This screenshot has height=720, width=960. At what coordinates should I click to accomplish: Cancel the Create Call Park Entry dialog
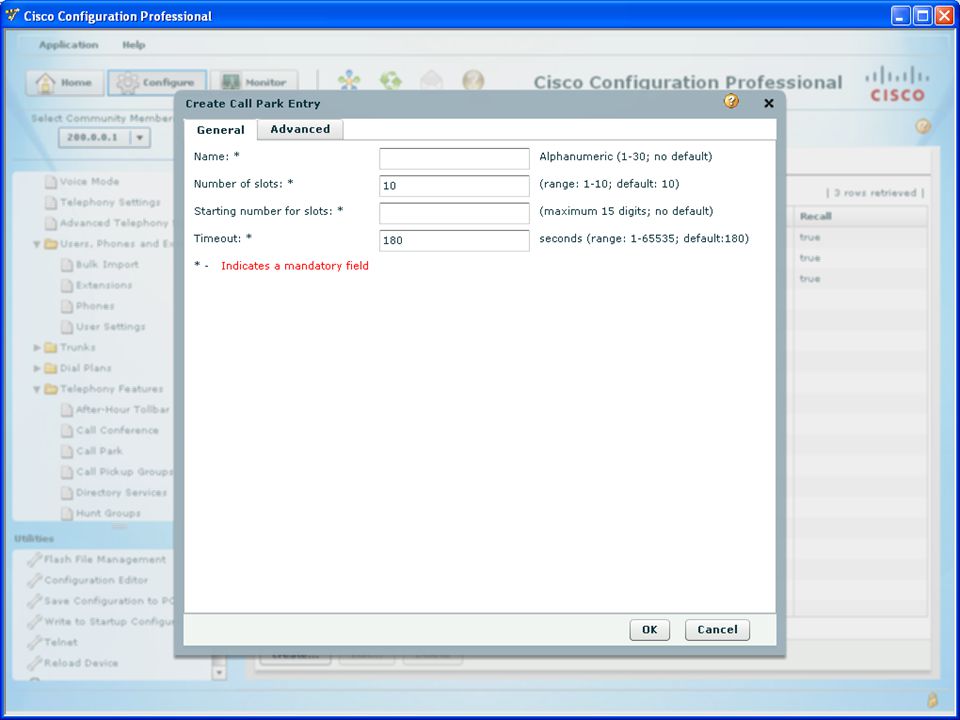coord(717,629)
